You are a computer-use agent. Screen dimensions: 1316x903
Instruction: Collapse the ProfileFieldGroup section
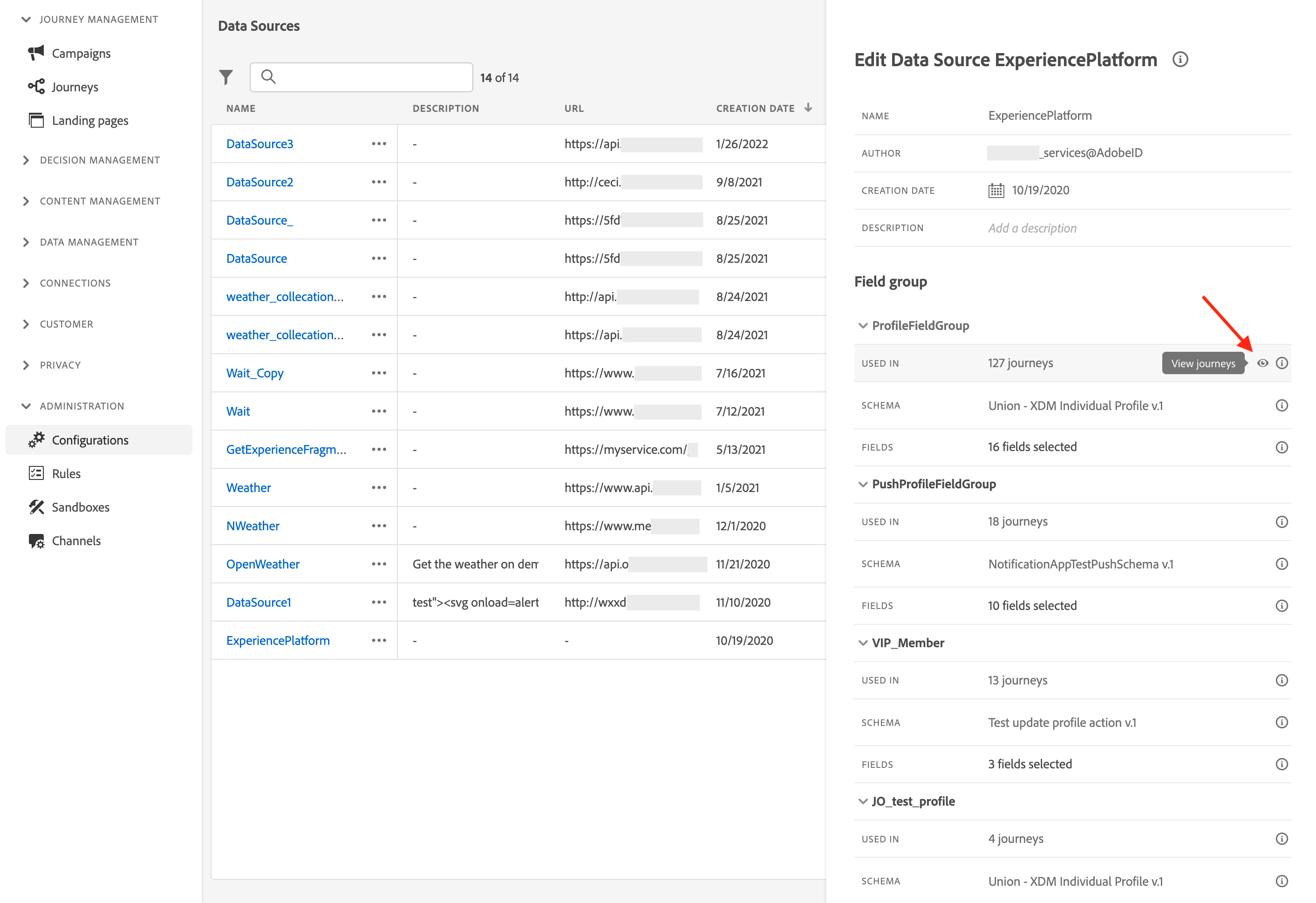click(x=862, y=326)
